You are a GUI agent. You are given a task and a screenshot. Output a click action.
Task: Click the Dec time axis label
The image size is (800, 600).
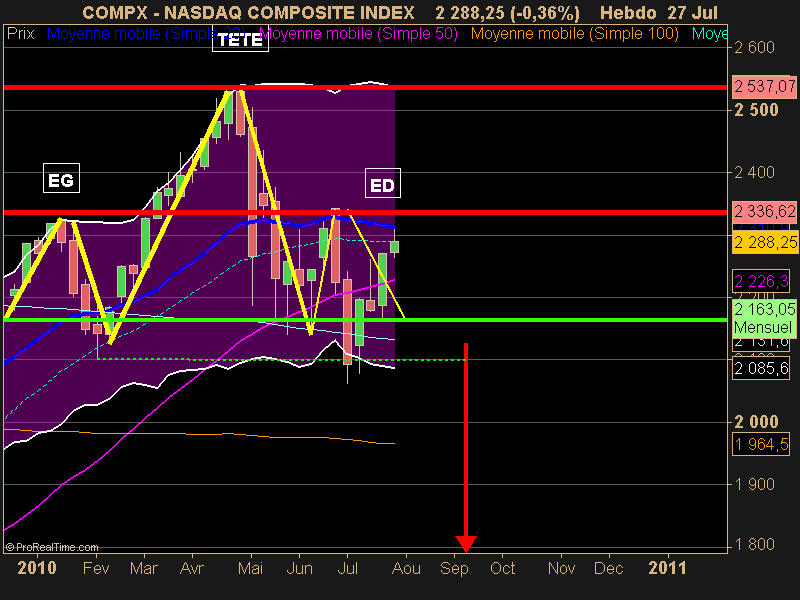609,568
